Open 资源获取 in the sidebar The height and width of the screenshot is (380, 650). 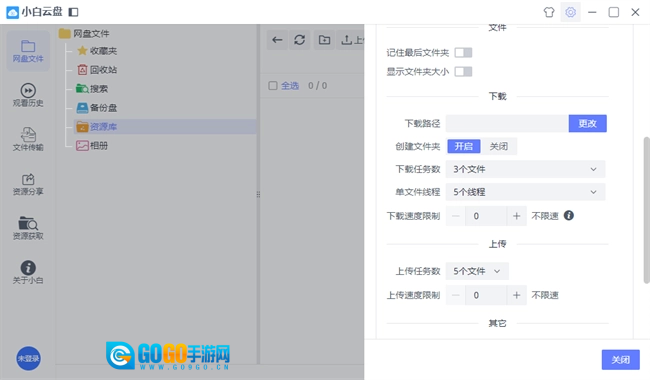pyautogui.click(x=28, y=228)
